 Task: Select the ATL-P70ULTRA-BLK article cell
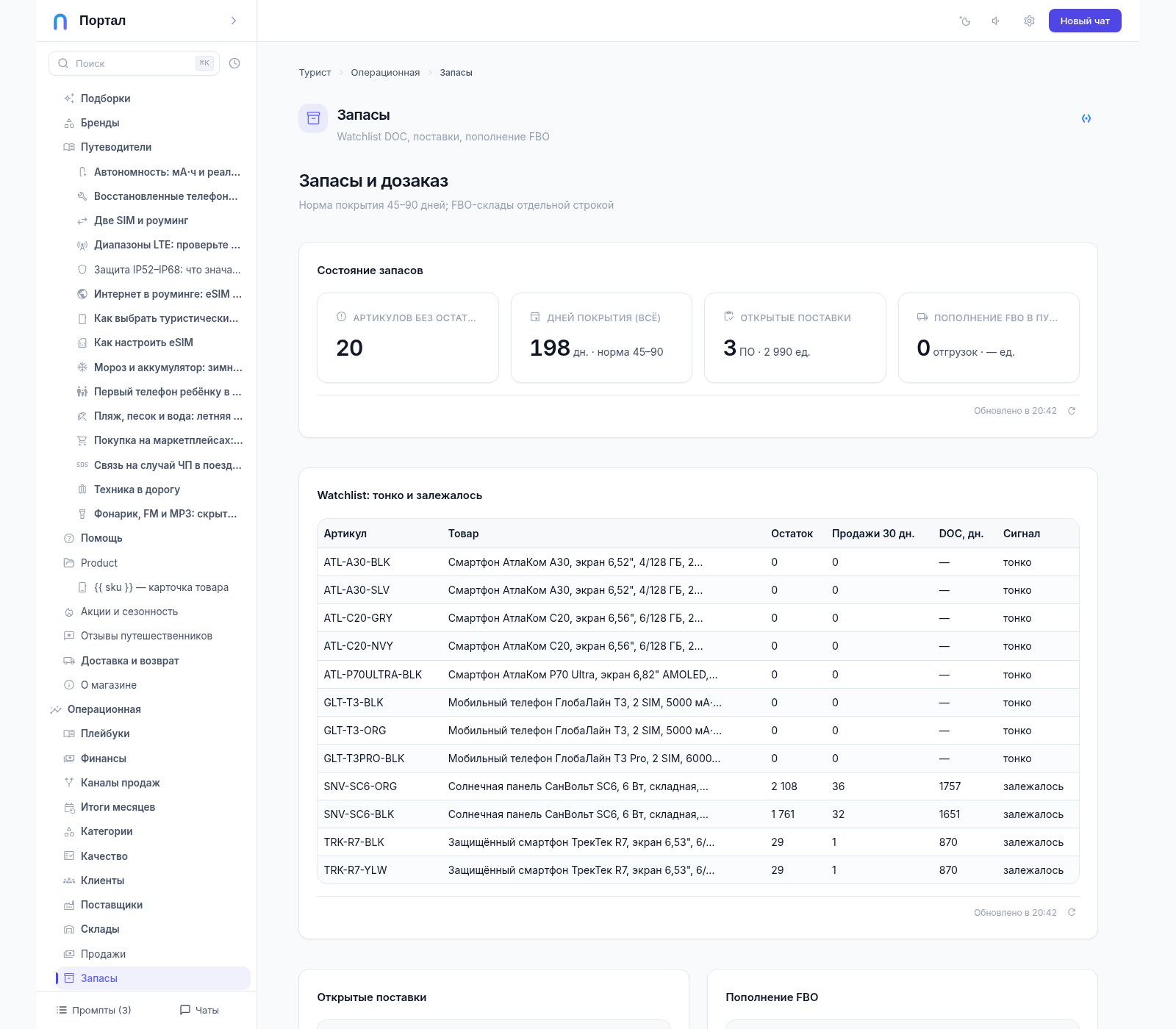click(373, 675)
